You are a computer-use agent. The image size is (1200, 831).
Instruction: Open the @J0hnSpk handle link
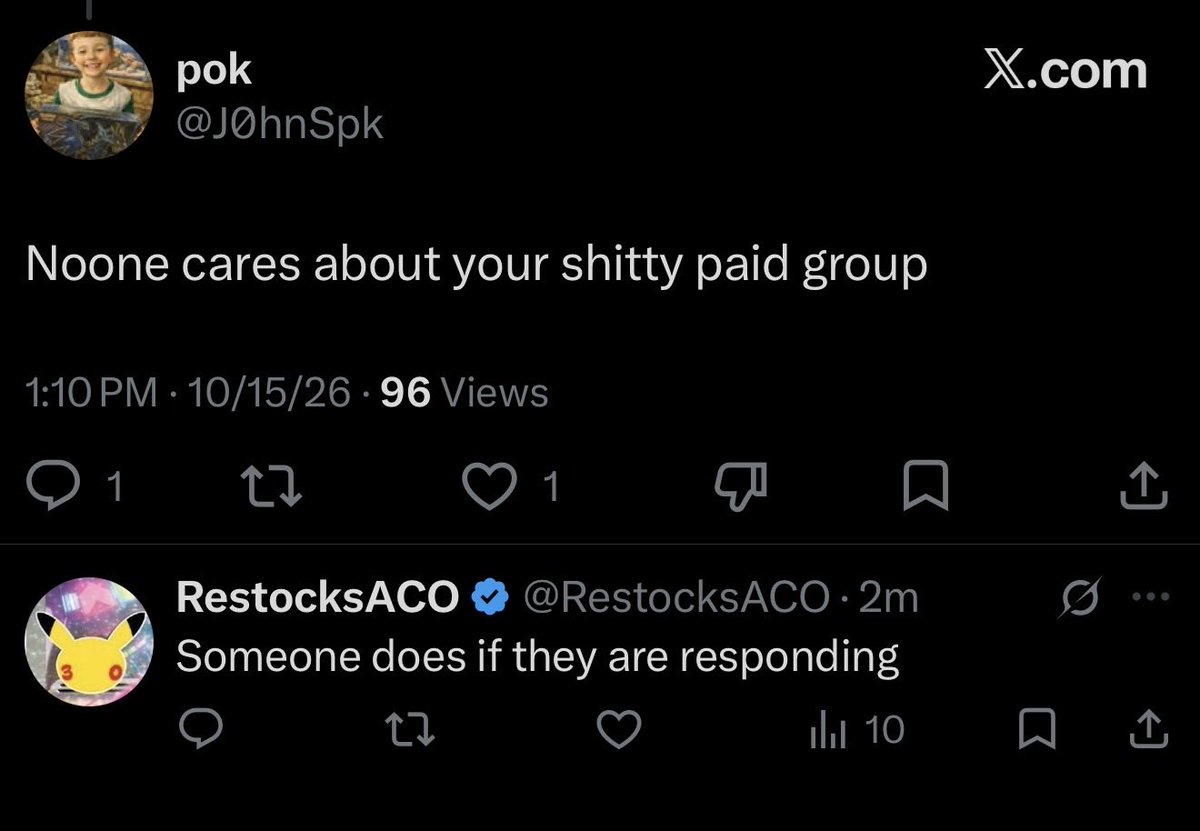pyautogui.click(x=278, y=125)
